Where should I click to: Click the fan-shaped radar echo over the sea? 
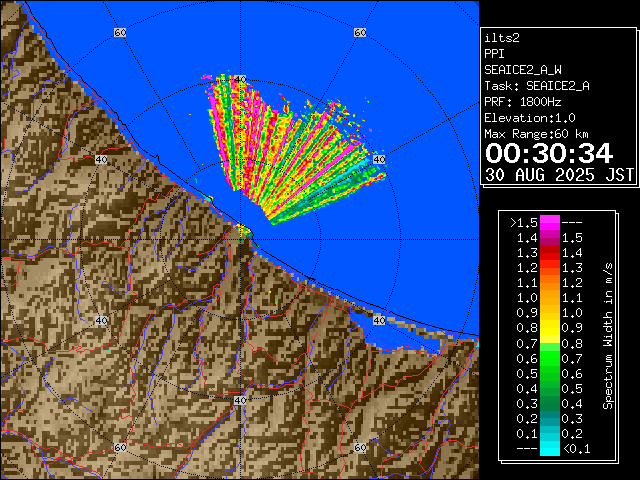point(290,150)
